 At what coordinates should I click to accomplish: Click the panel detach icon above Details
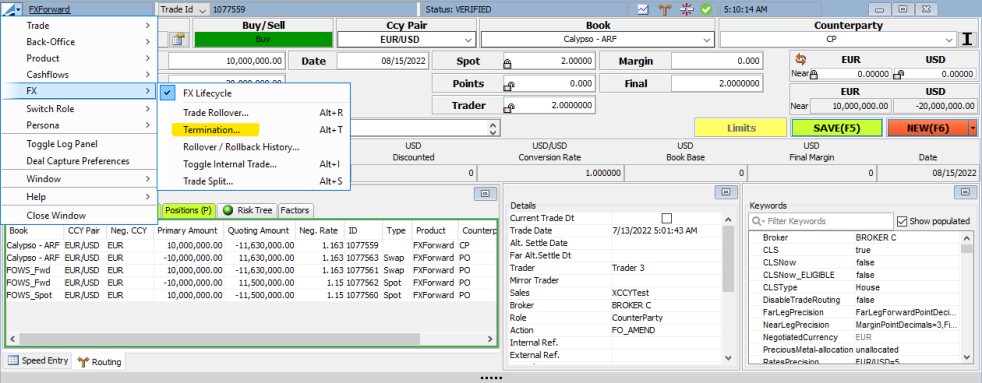(725, 192)
